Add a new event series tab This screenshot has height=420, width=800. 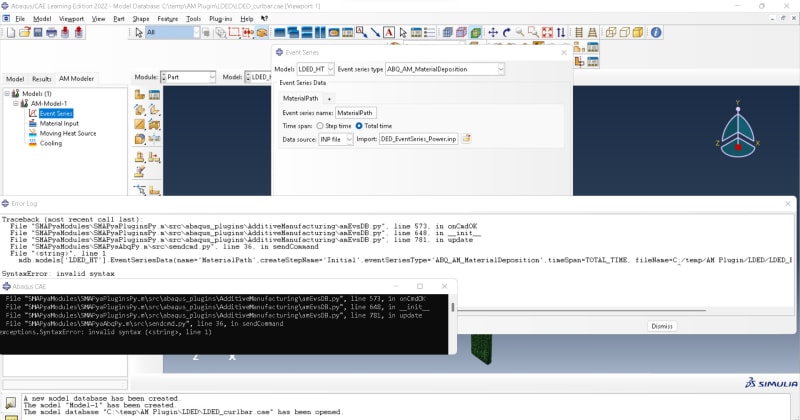[329, 98]
